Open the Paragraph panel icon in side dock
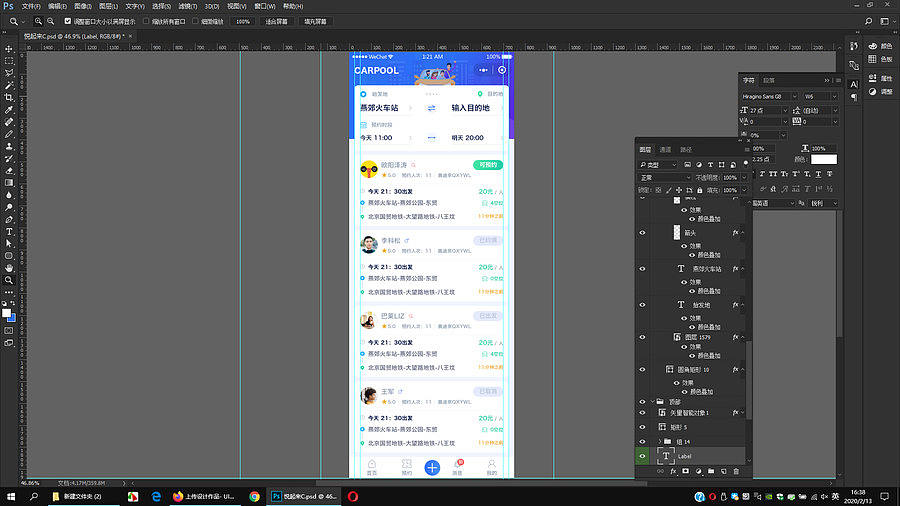The image size is (900, 506). tap(854, 98)
